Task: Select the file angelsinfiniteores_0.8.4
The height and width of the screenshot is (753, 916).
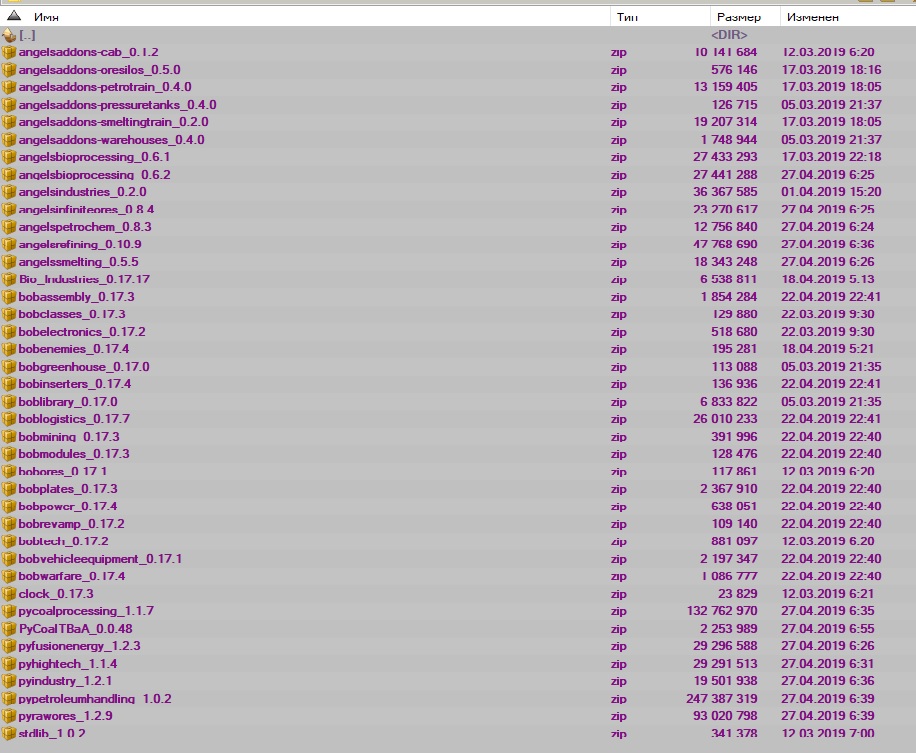Action: pos(86,210)
